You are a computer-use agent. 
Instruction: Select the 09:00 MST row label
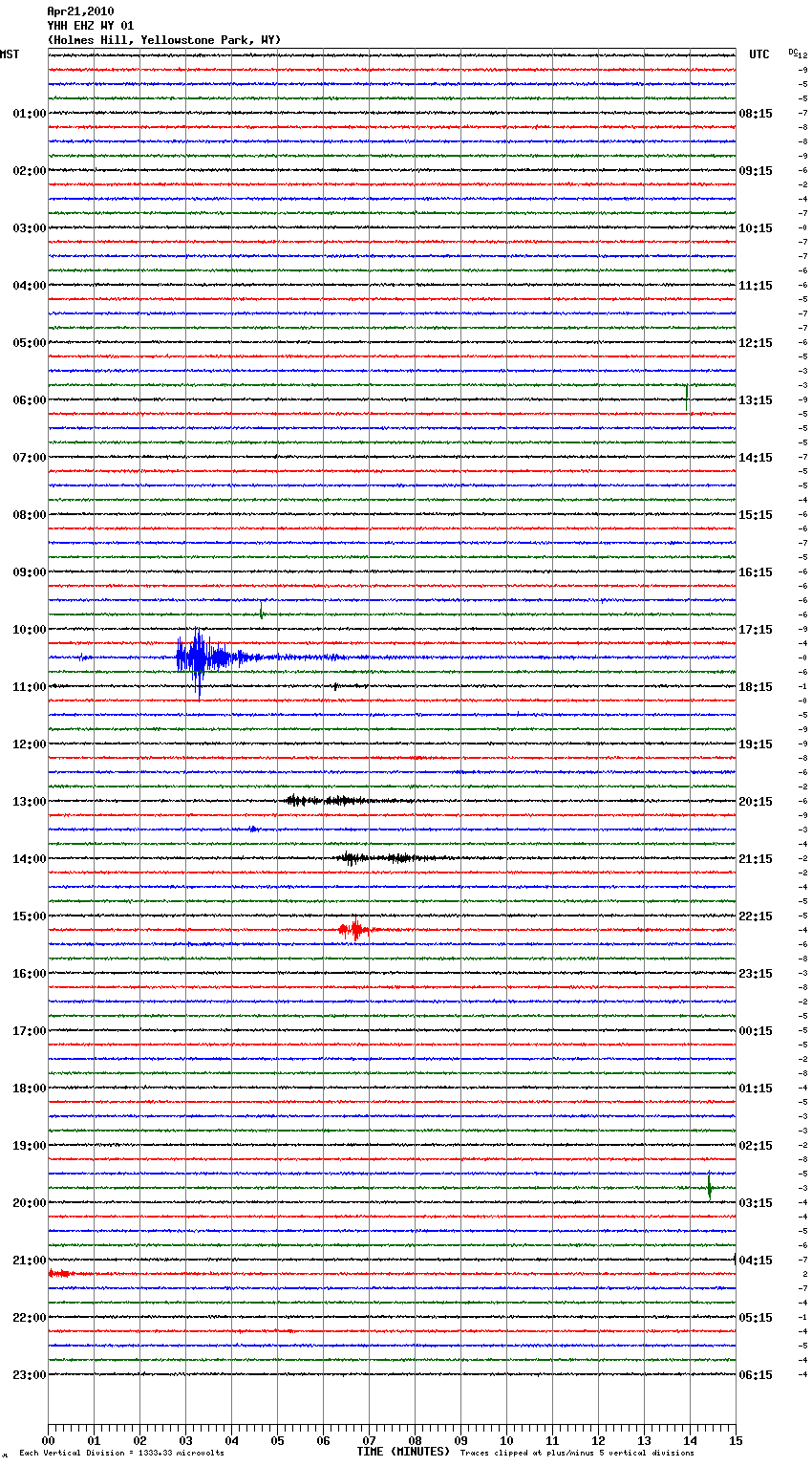click(x=30, y=572)
